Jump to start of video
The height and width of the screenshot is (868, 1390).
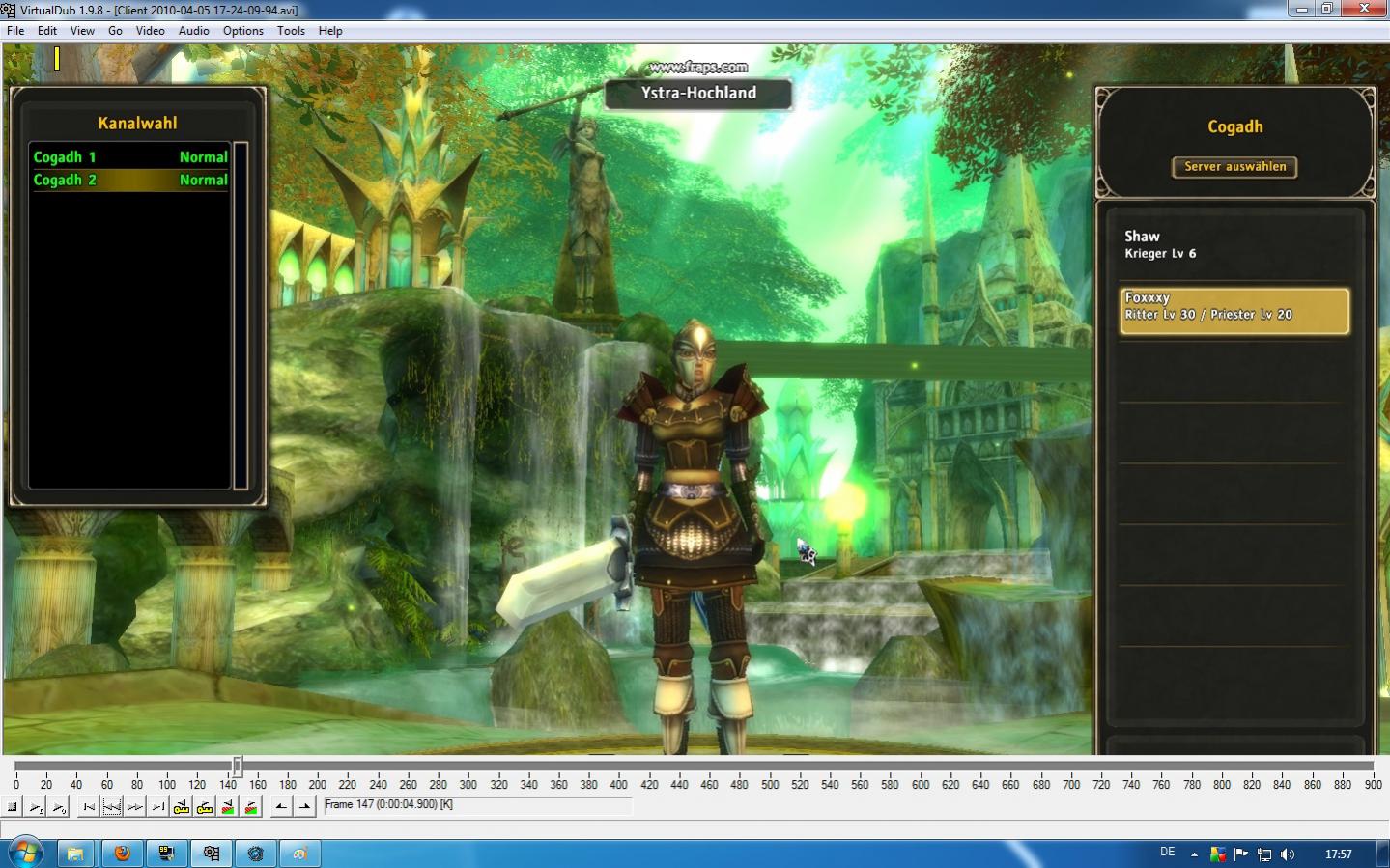click(89, 806)
